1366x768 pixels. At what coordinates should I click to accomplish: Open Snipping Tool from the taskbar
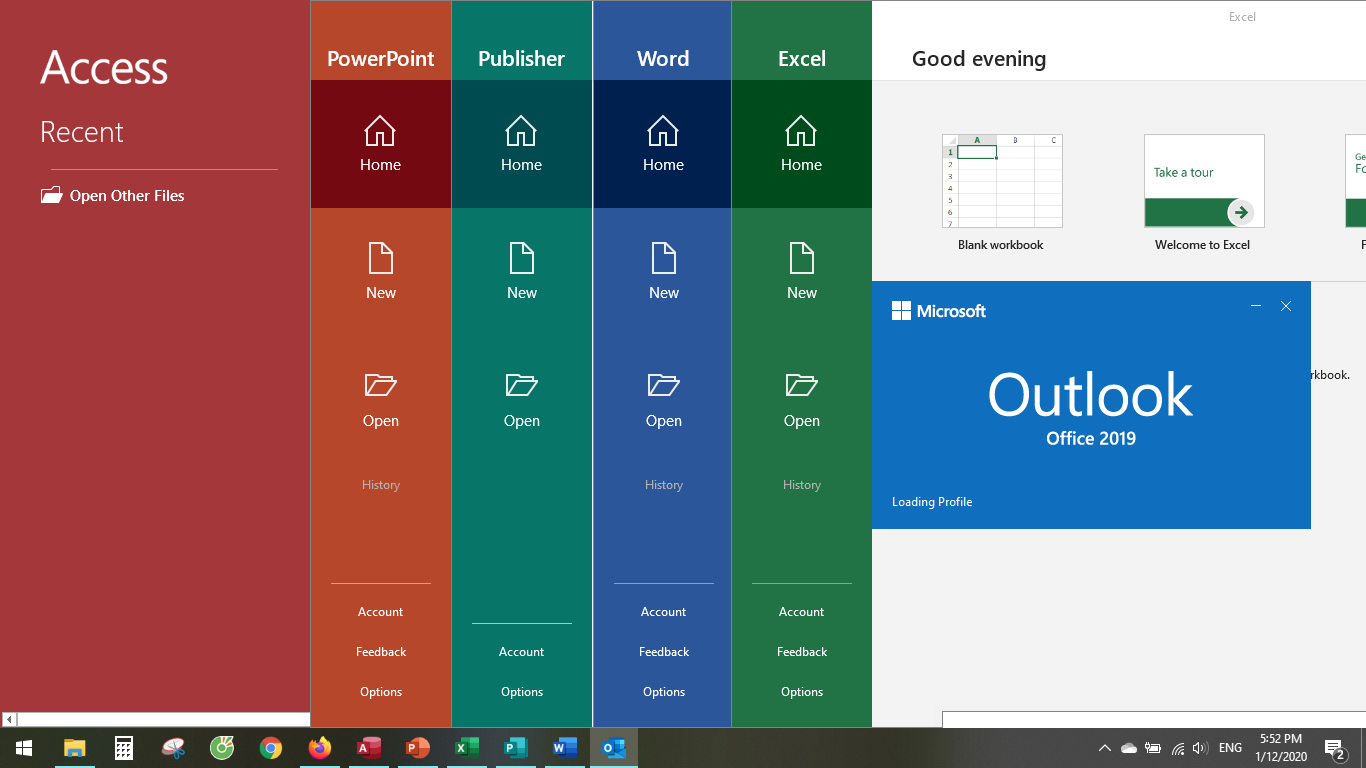click(173, 748)
